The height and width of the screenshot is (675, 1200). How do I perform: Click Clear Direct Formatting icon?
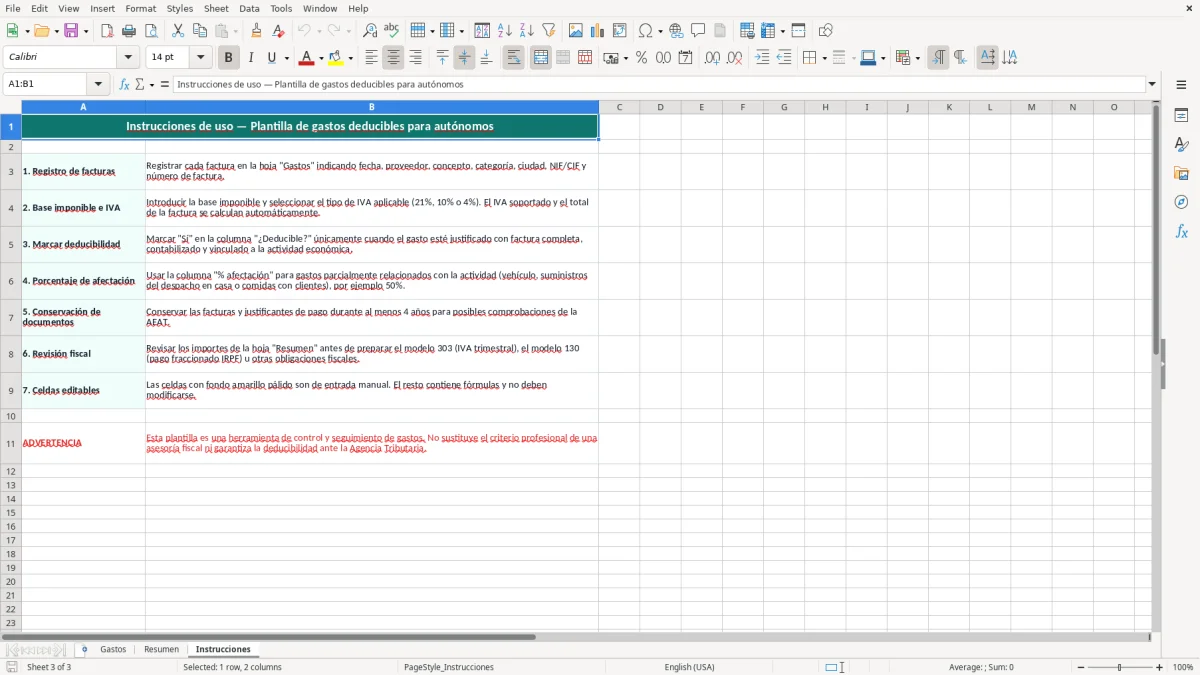pos(279,31)
